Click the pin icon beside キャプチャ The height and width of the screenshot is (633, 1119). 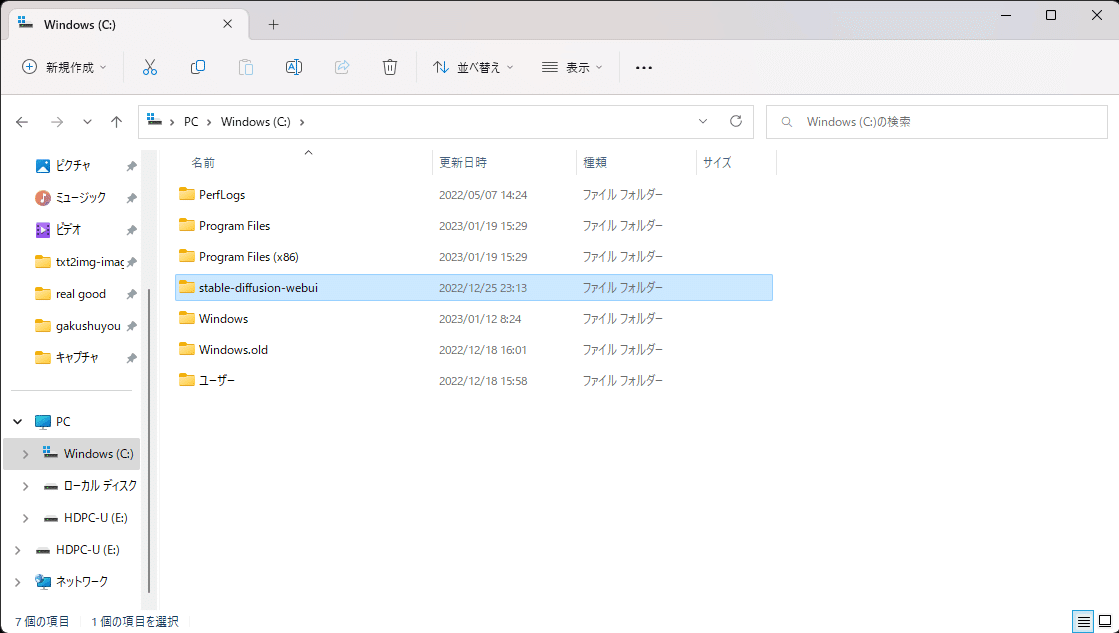tap(131, 358)
